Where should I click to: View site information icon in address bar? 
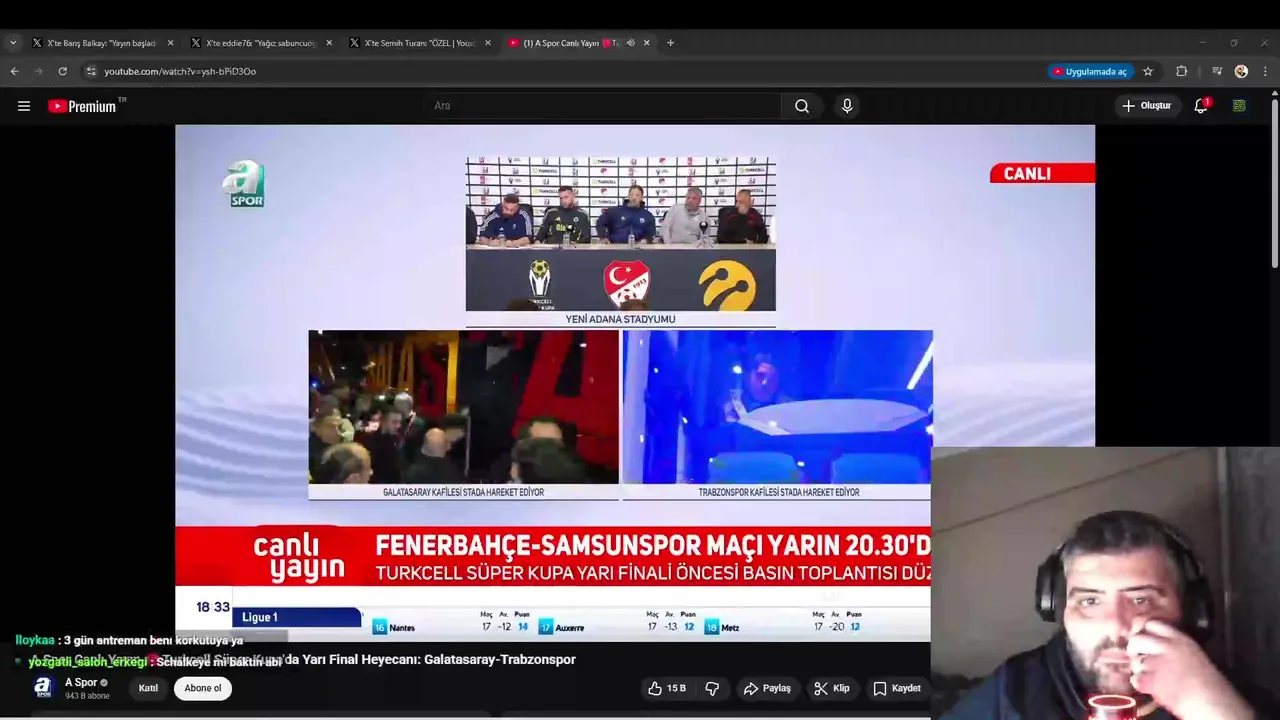[x=91, y=71]
